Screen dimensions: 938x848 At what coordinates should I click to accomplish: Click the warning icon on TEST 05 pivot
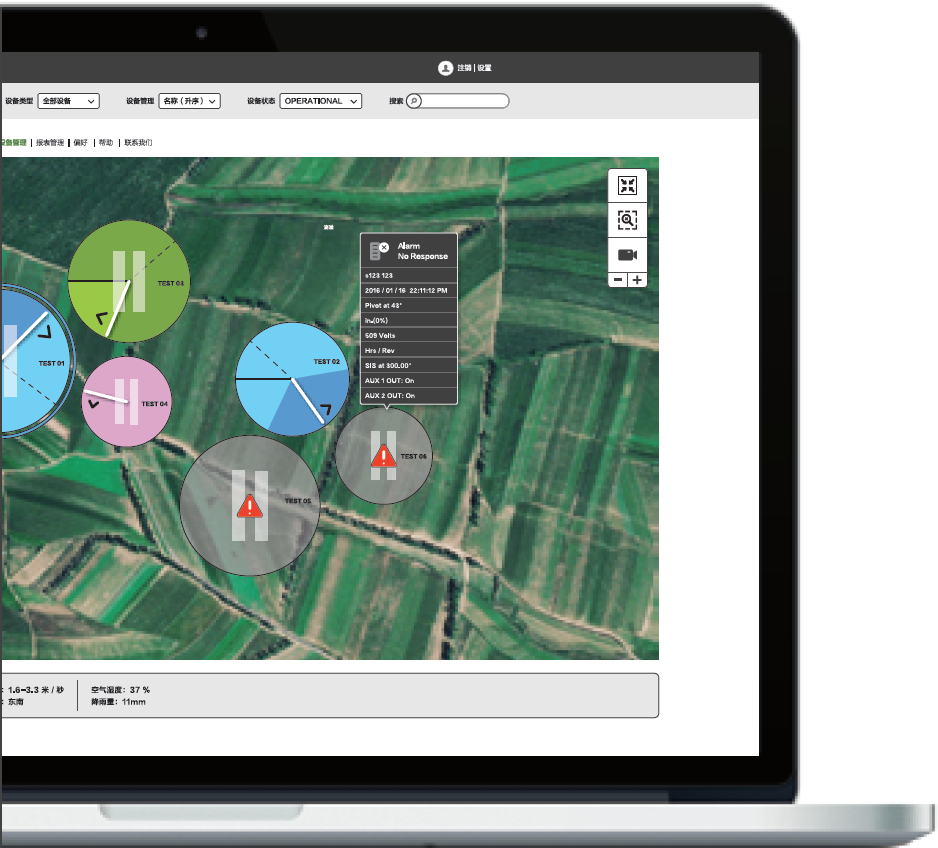pyautogui.click(x=249, y=507)
